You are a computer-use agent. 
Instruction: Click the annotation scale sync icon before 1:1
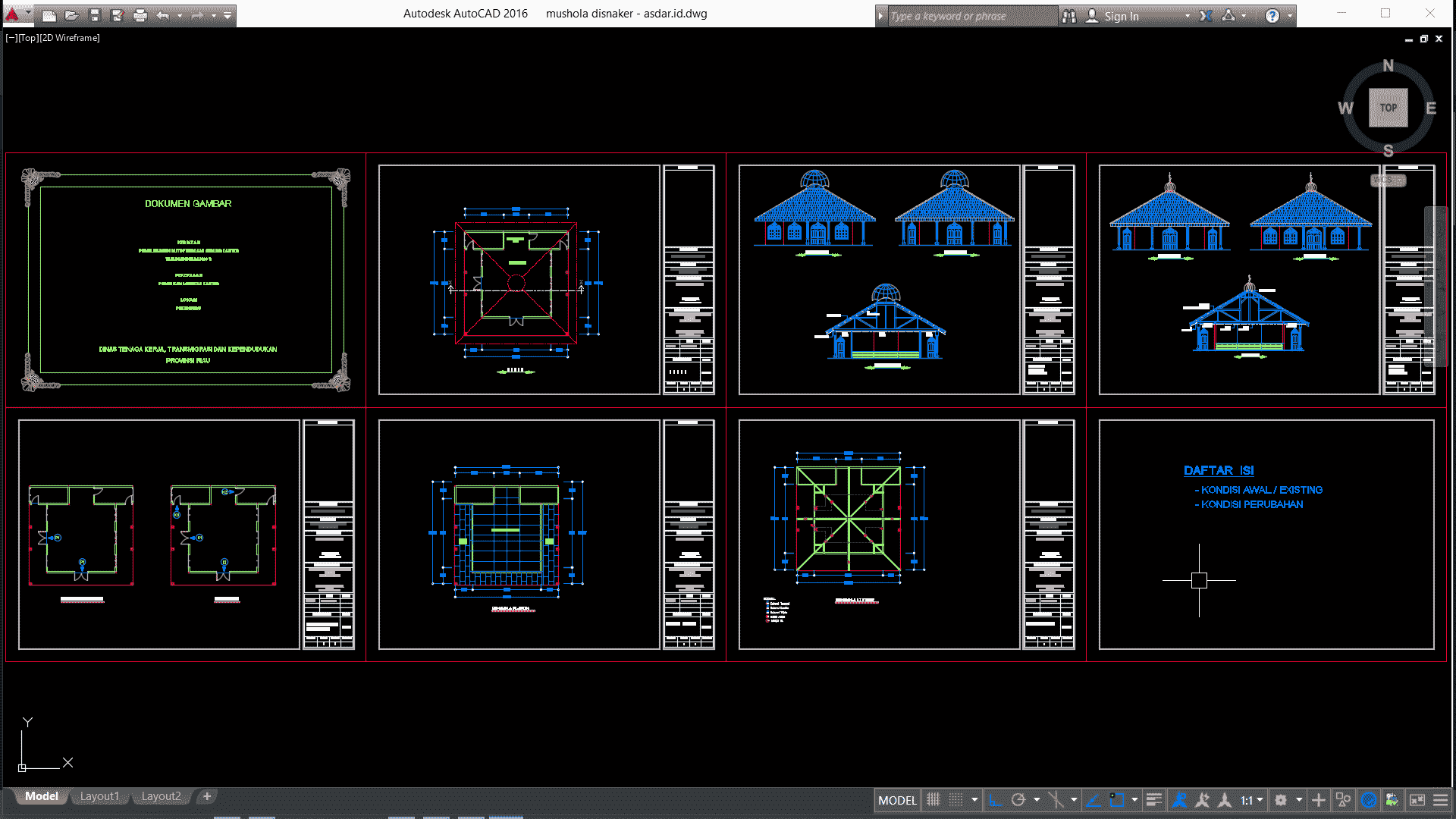pyautogui.click(x=1225, y=800)
